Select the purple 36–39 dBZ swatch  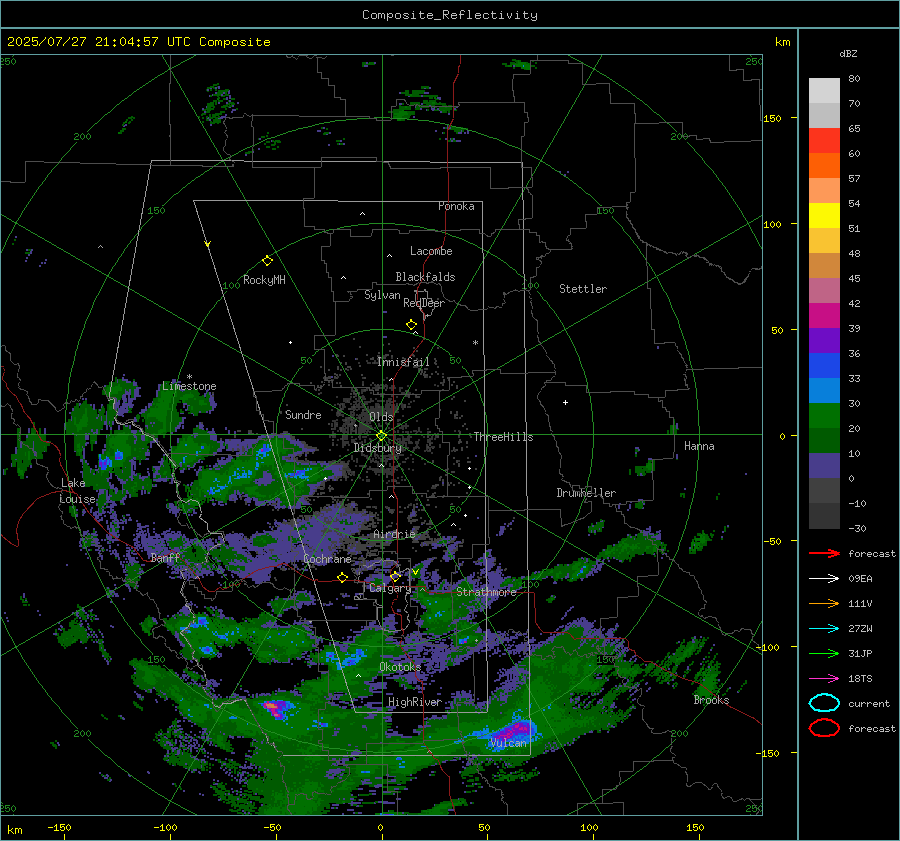(x=824, y=340)
